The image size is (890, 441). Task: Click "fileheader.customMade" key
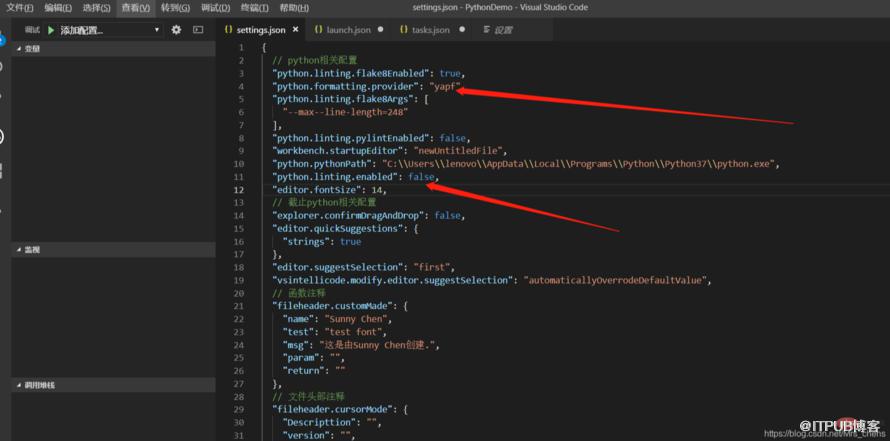333,306
